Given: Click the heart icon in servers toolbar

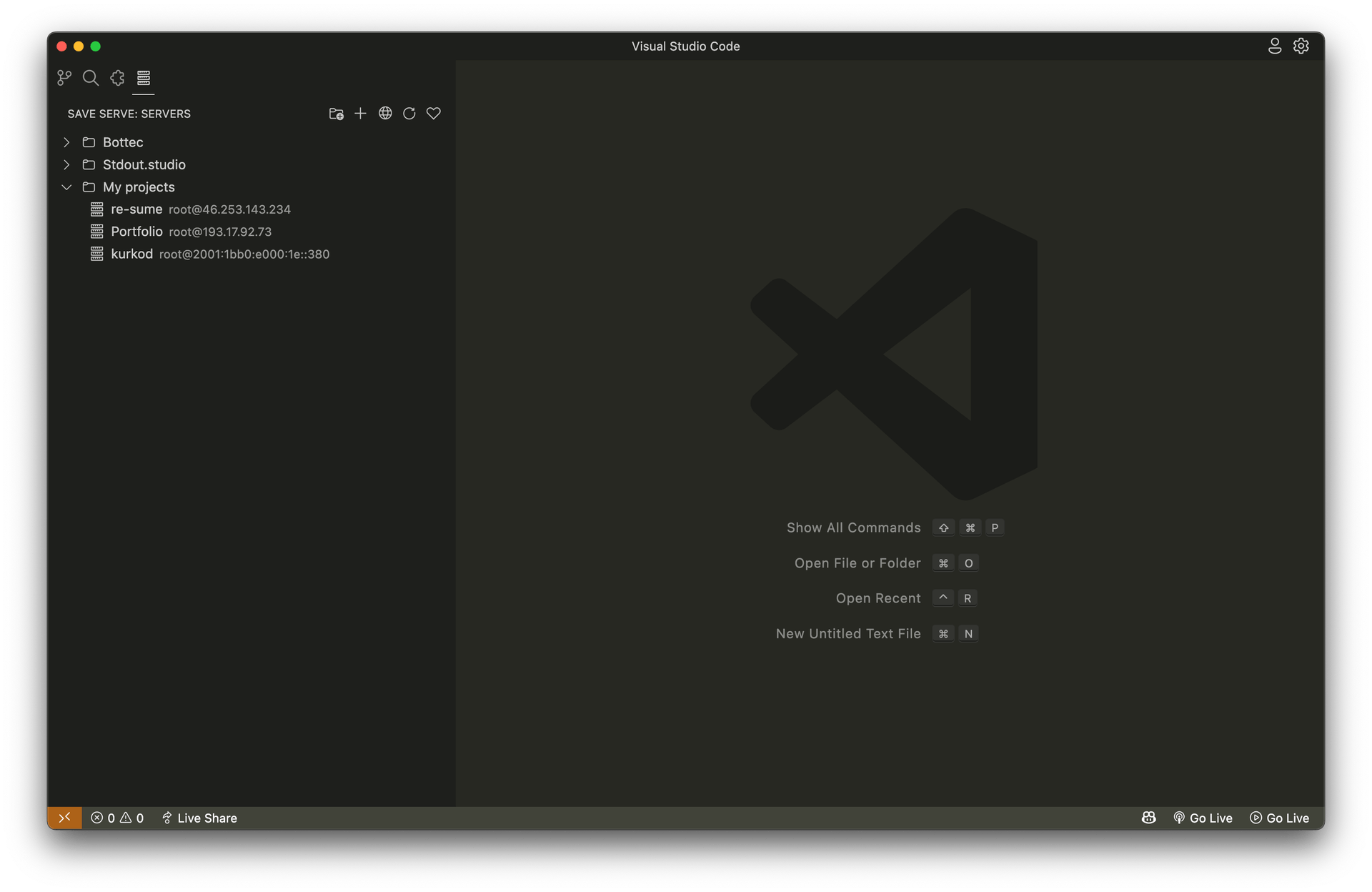Looking at the screenshot, I should tap(434, 114).
